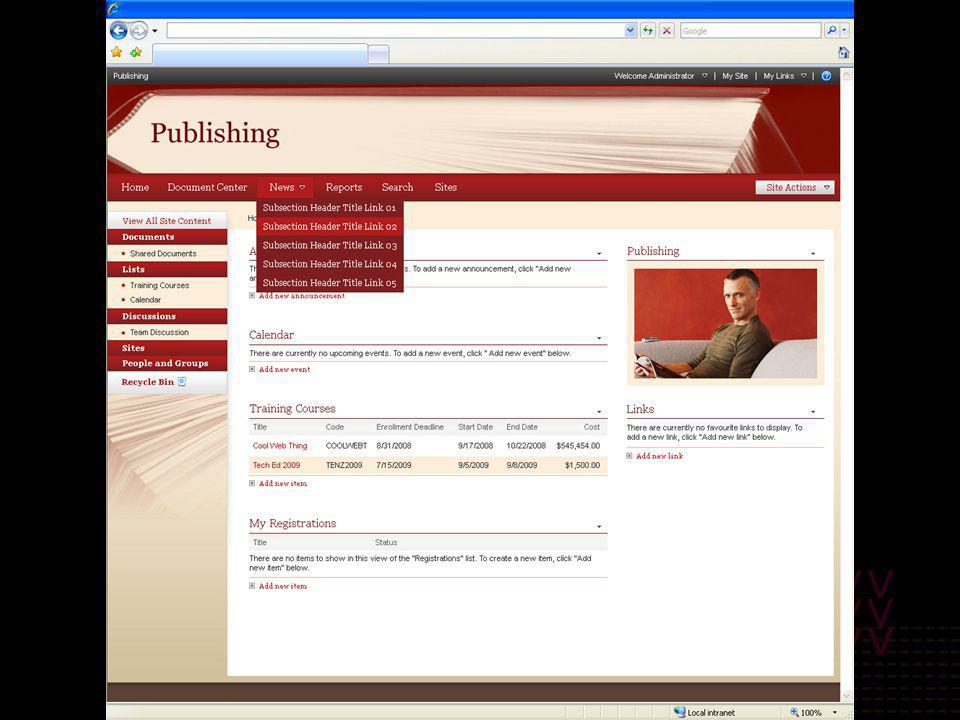Select Subsection Header Title Link 03
The width and height of the screenshot is (960, 720).
tap(329, 246)
